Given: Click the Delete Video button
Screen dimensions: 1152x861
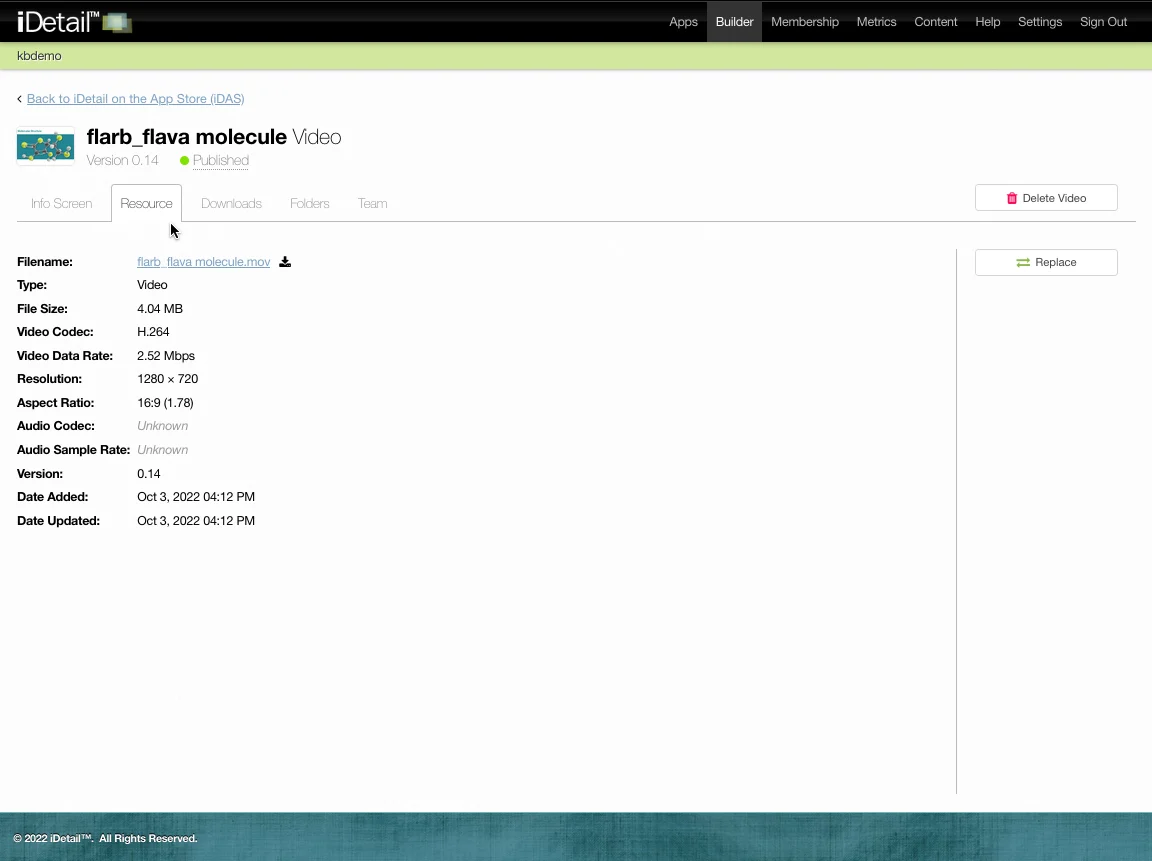Looking at the screenshot, I should 1046,198.
